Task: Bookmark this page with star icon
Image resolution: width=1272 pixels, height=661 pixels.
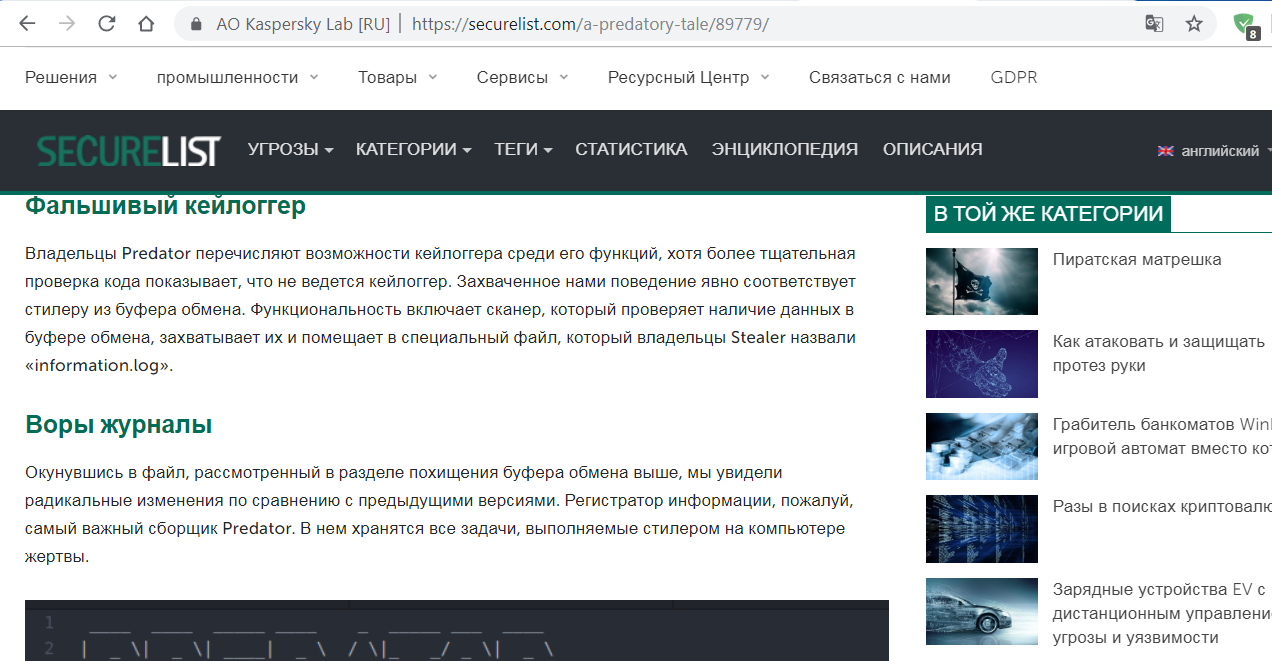Action: point(1194,24)
